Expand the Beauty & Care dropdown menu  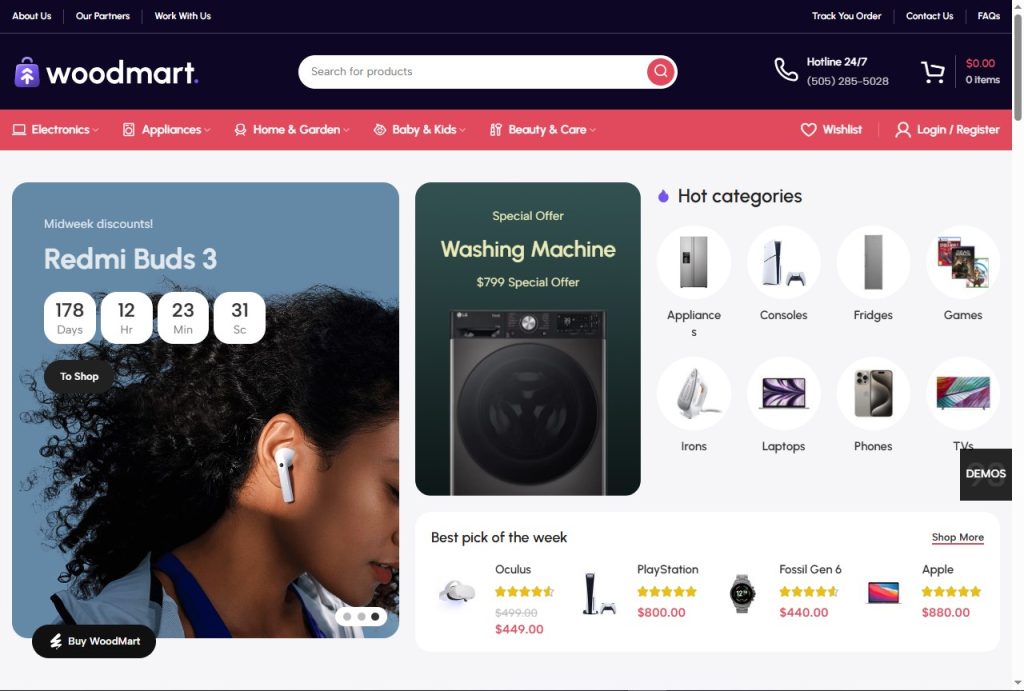click(x=543, y=129)
